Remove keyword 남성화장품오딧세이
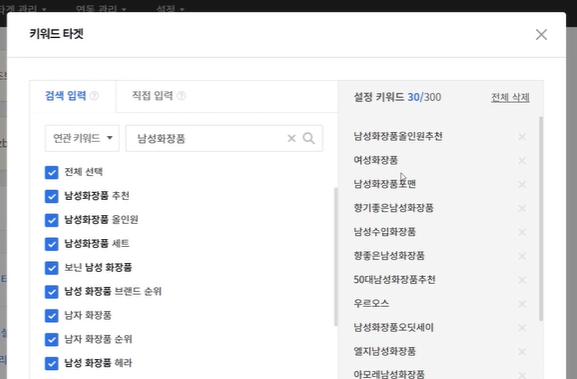 coord(522,328)
